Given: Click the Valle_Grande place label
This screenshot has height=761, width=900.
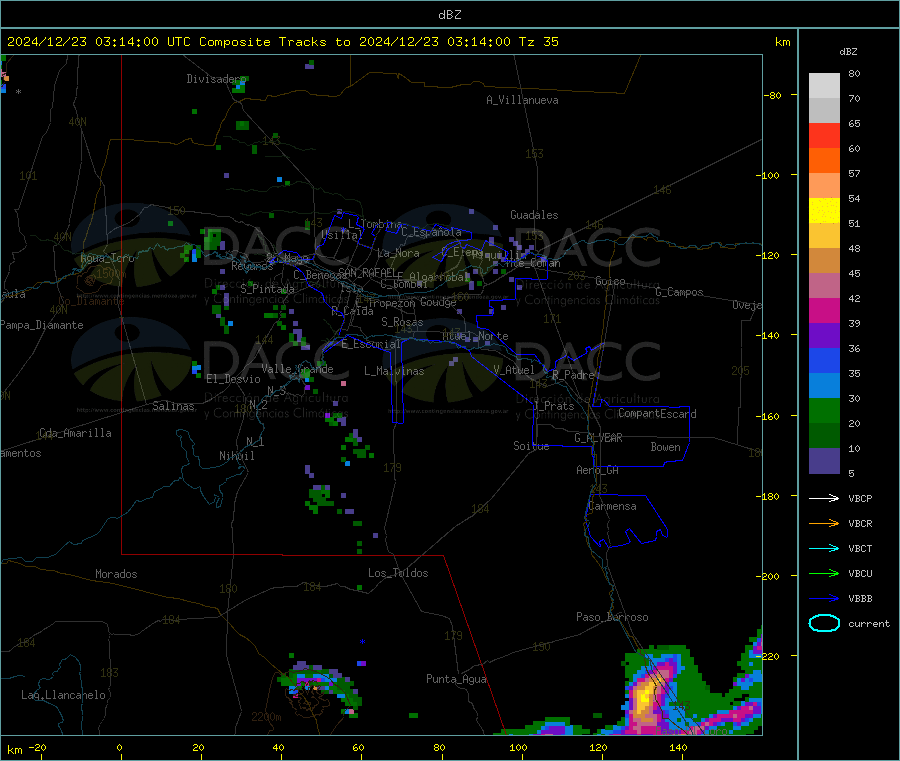Looking at the screenshot, I should pos(297,369).
